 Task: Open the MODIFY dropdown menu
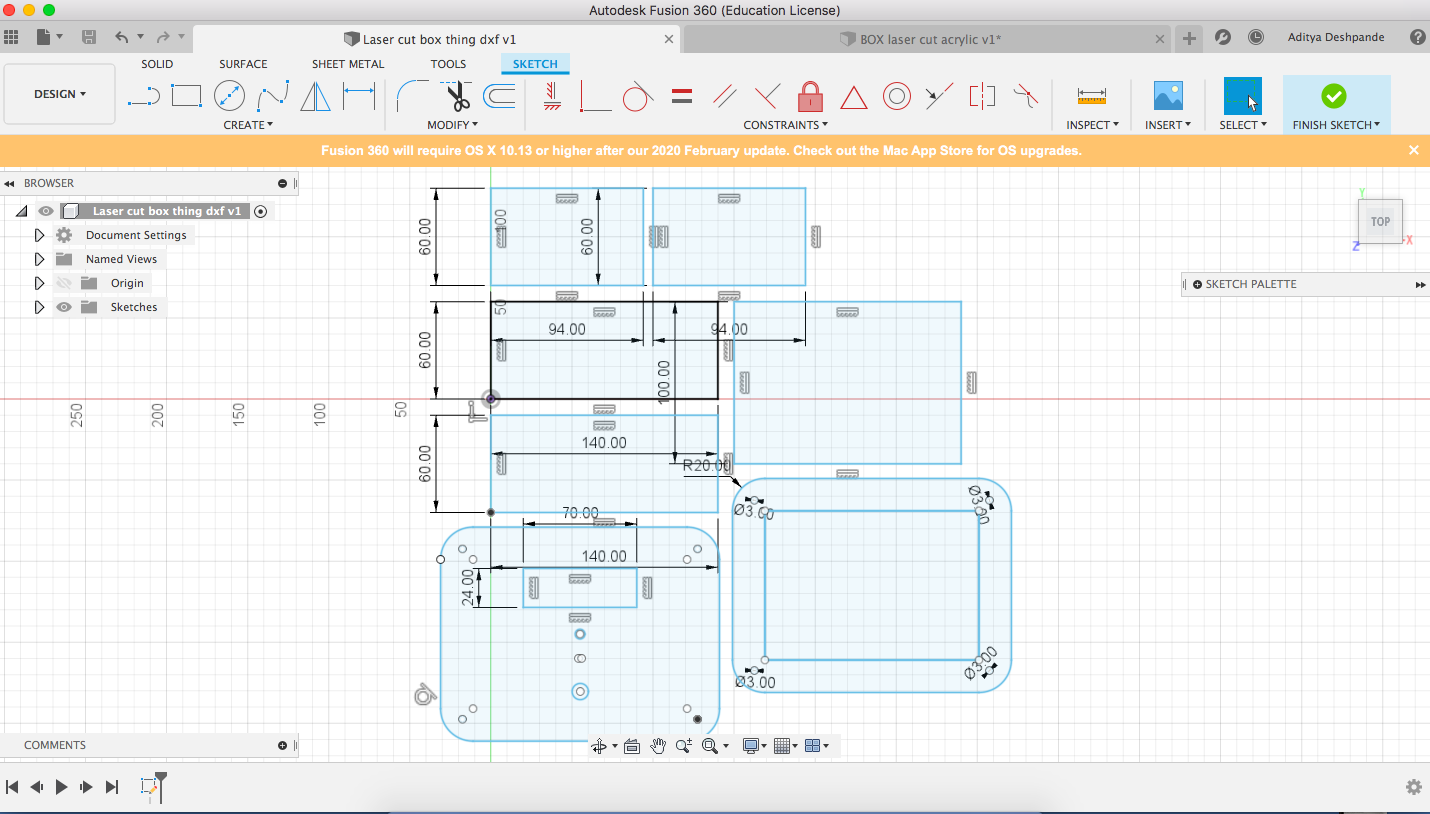(452, 125)
